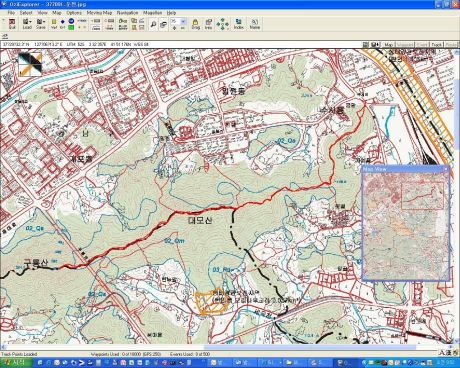Select the Drag map tool icon
Image resolution: width=460 pixels, height=368 pixels.
click(x=196, y=24)
